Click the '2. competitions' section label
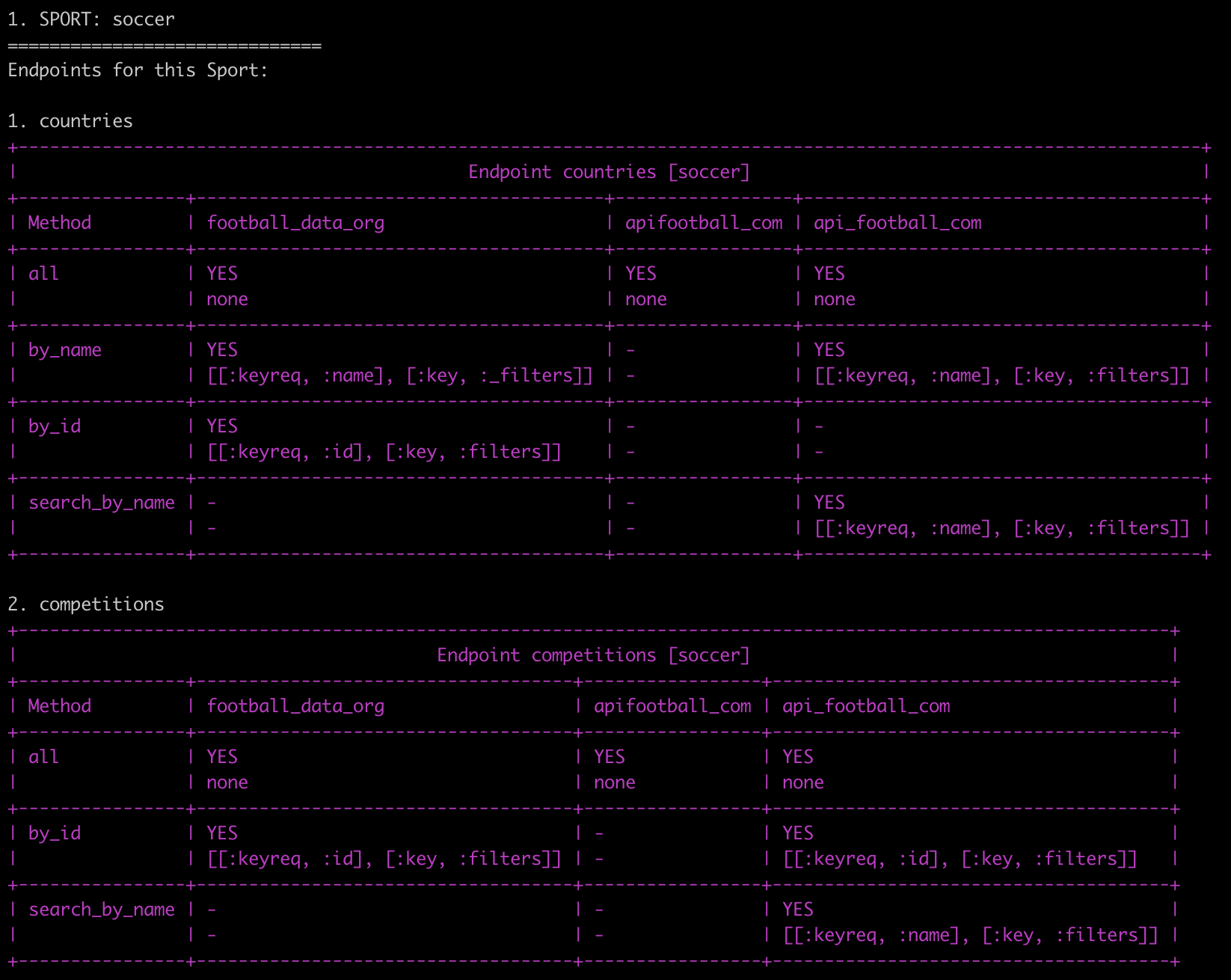 coord(86,604)
